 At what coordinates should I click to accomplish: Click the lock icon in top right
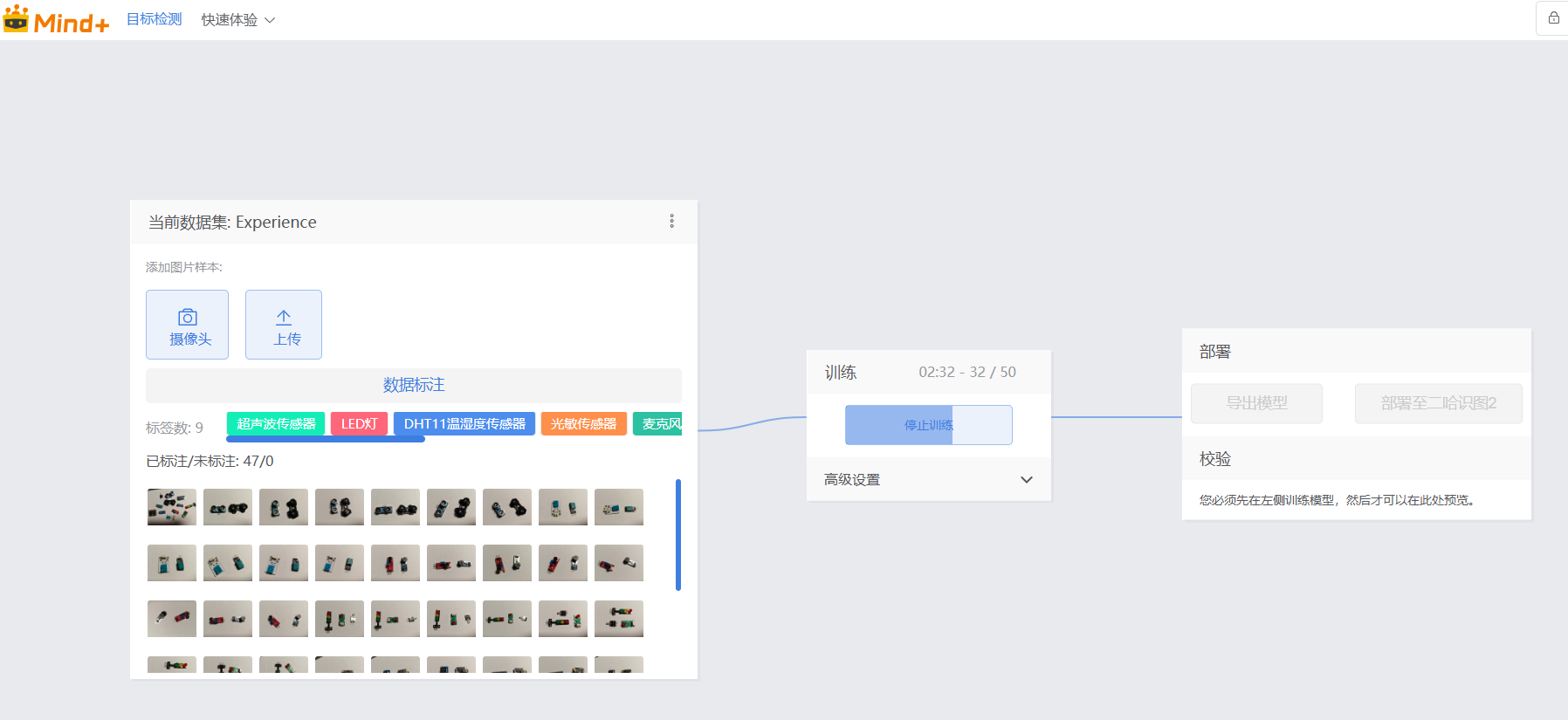(x=1553, y=18)
